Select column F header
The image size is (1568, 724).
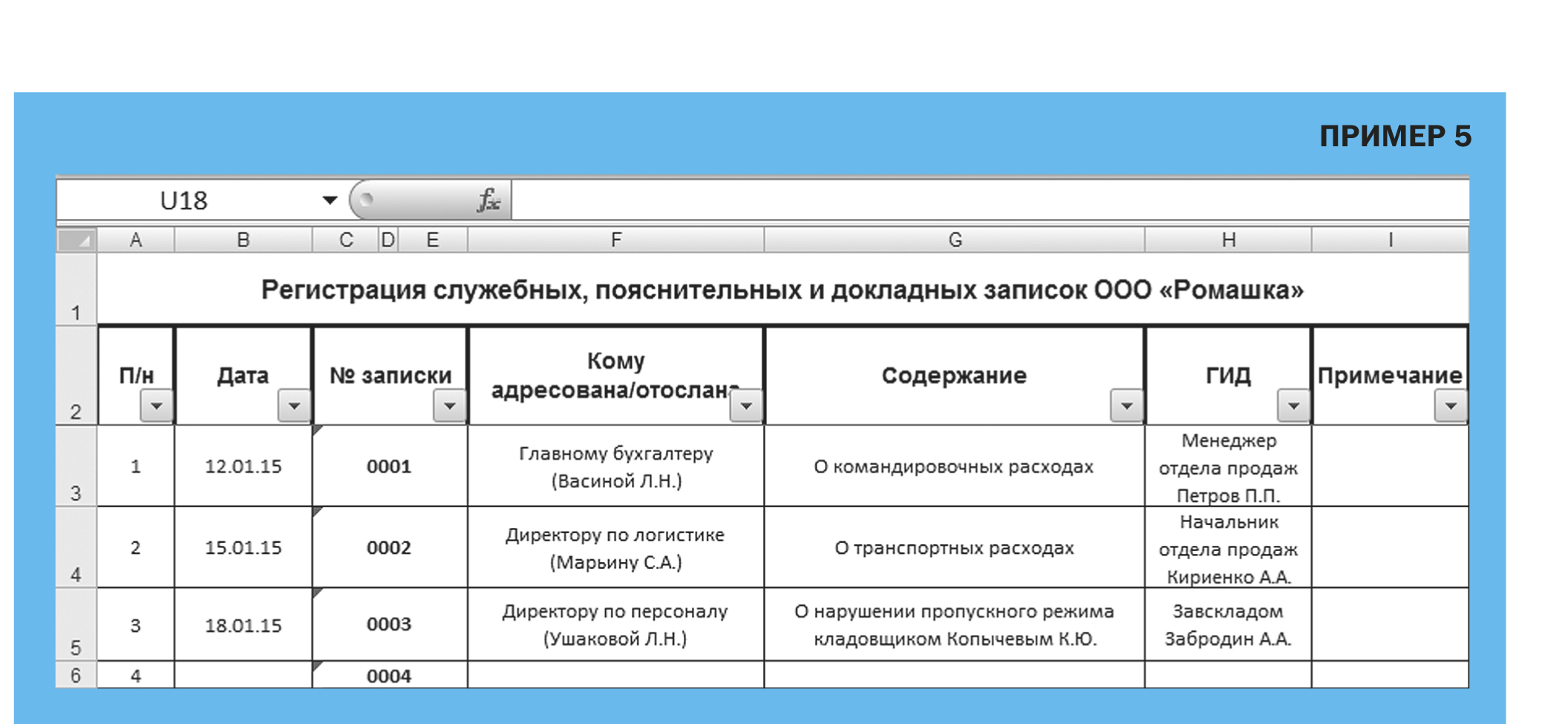click(x=616, y=240)
